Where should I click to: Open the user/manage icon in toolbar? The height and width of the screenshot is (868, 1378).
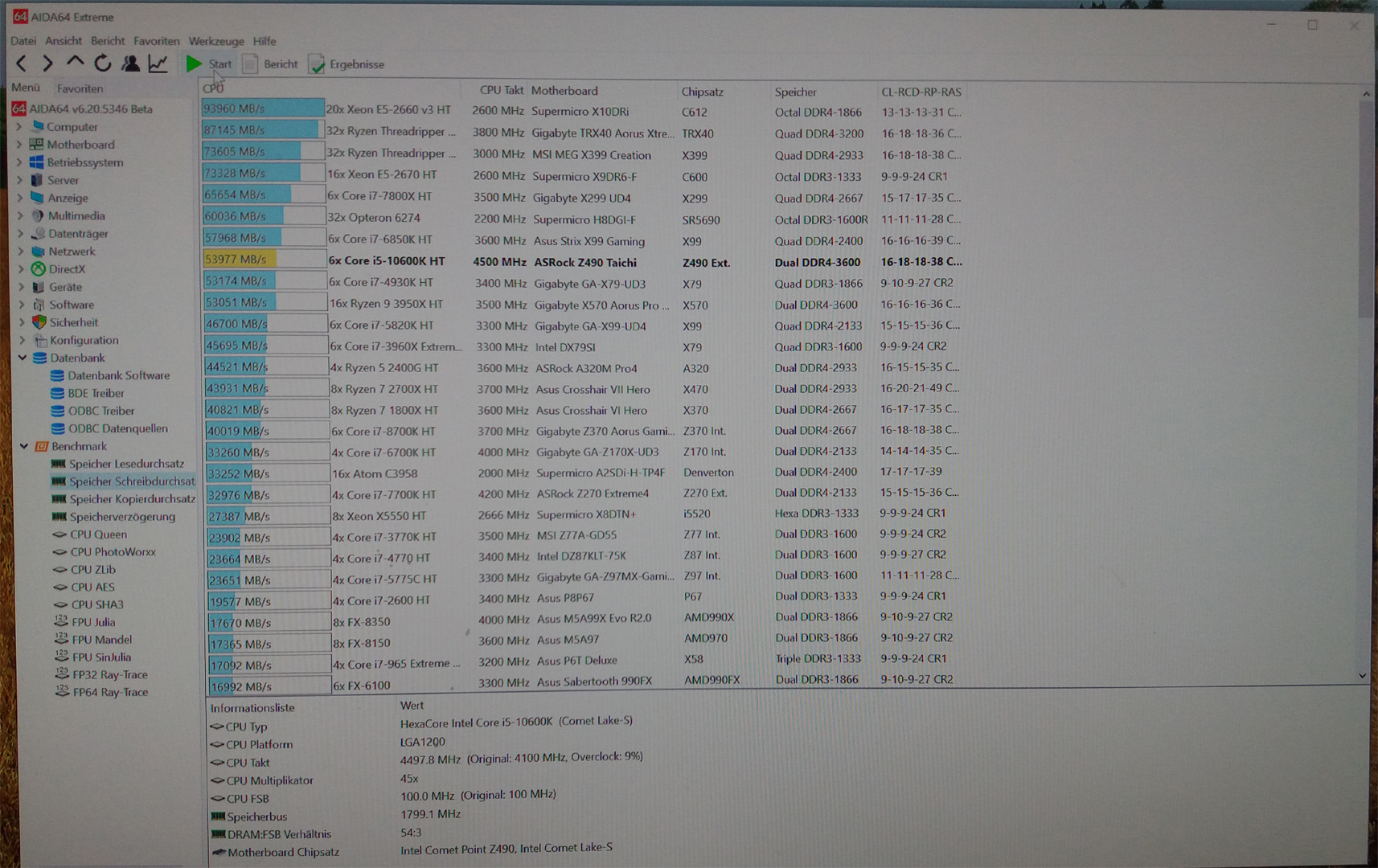[129, 63]
